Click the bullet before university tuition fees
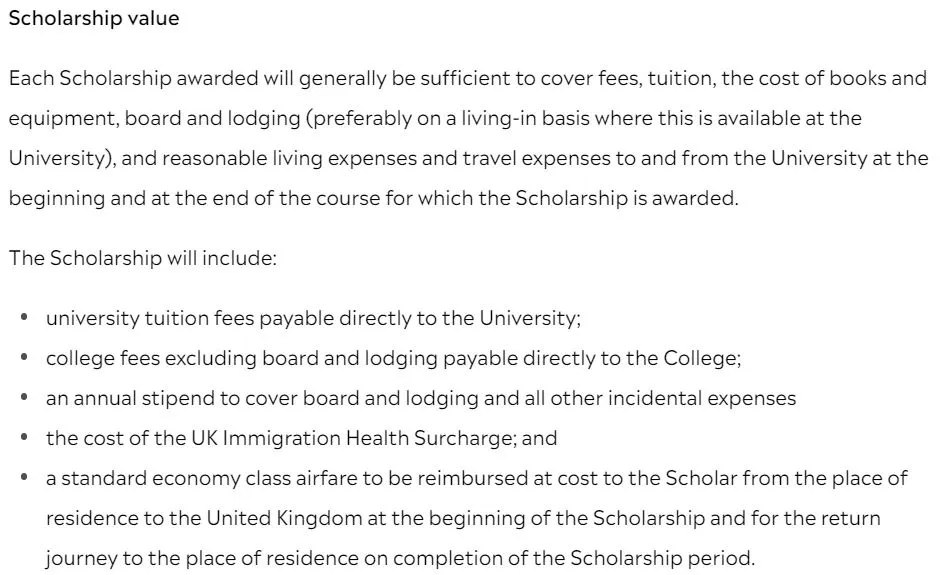The height and width of the screenshot is (575, 940). [x=24, y=317]
